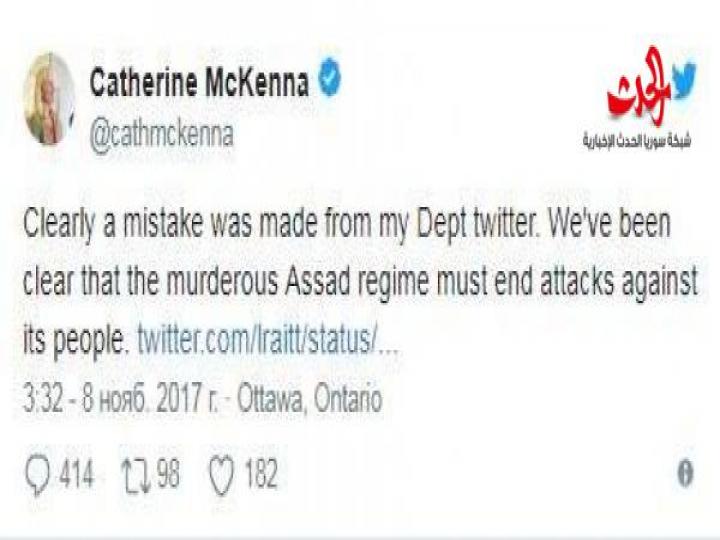Click the words 'its people' in tweet
Image resolution: width=720 pixels, height=540 pixels.
pos(76,342)
